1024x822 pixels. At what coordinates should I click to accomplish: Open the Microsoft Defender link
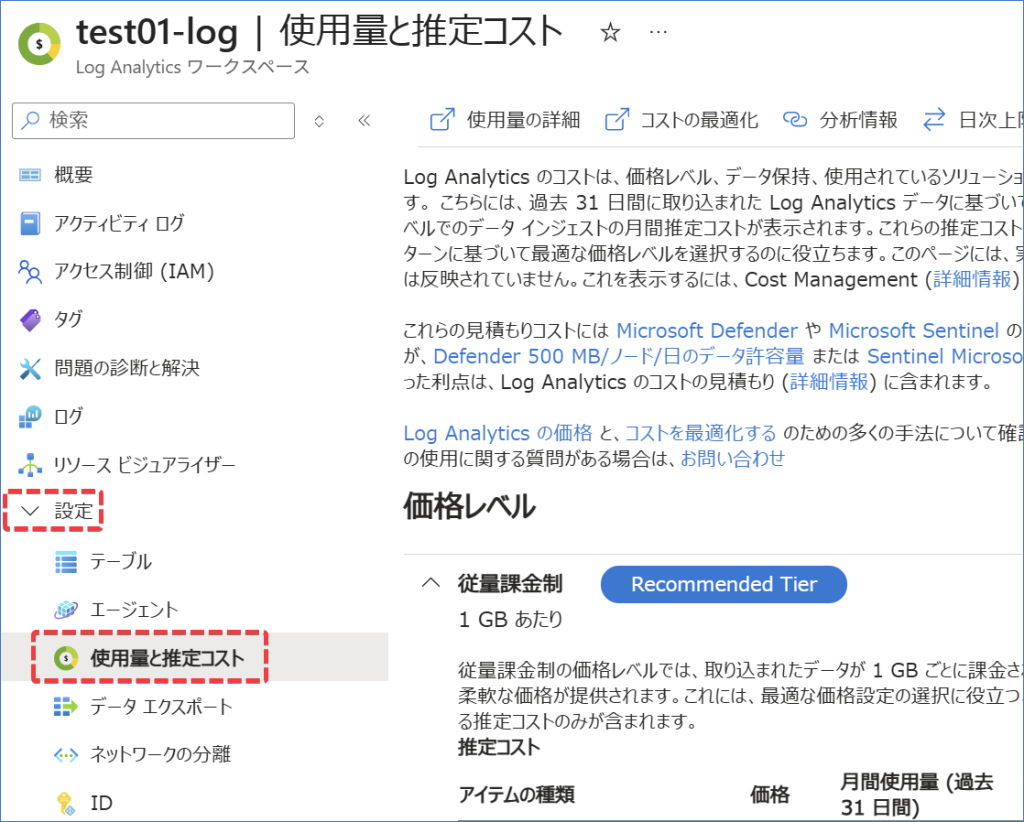coord(707,330)
